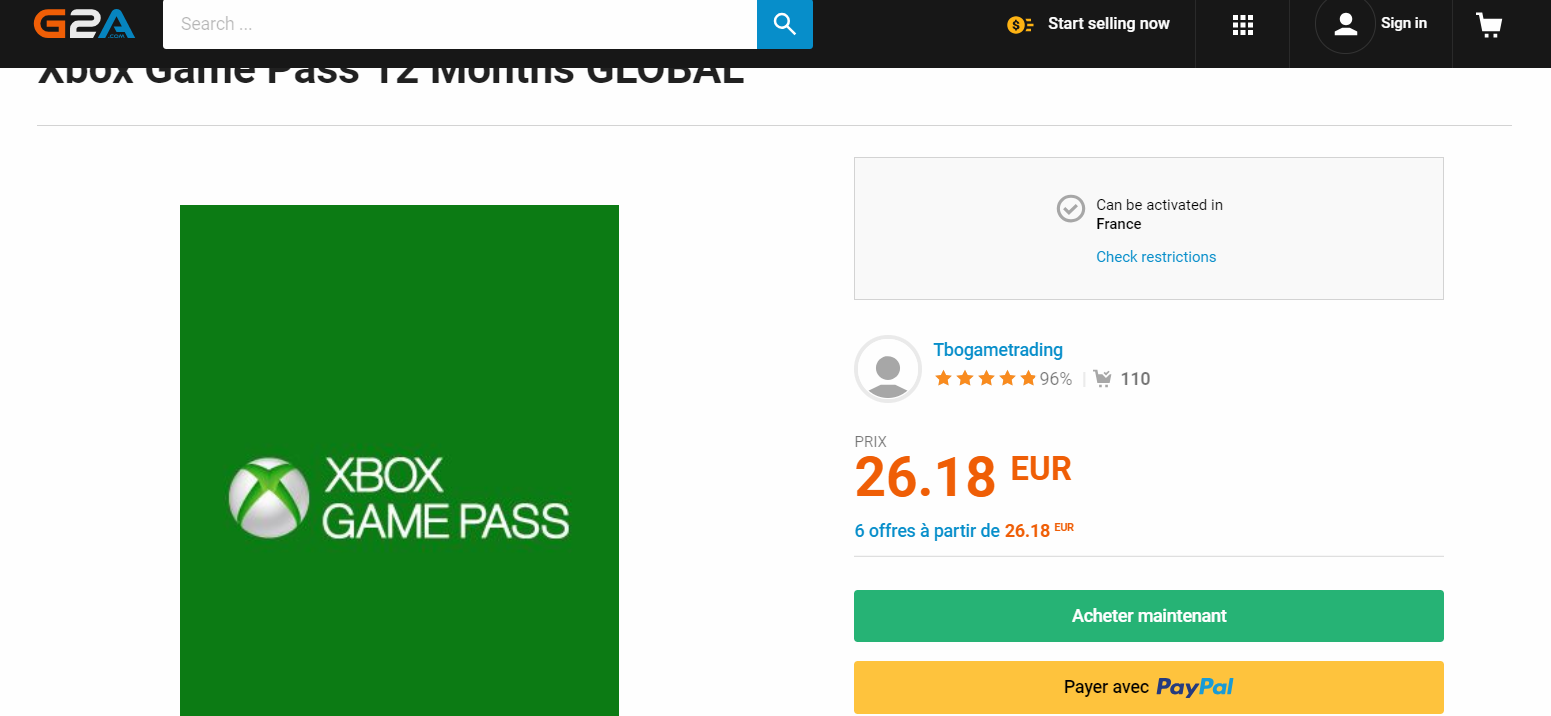Open the apps grid menu icon

point(1243,25)
